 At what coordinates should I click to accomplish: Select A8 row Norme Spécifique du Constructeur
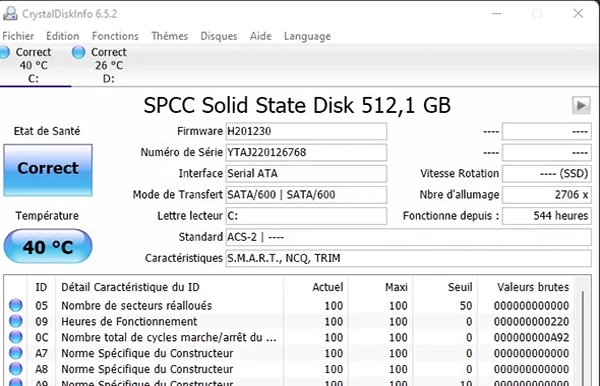click(x=289, y=369)
